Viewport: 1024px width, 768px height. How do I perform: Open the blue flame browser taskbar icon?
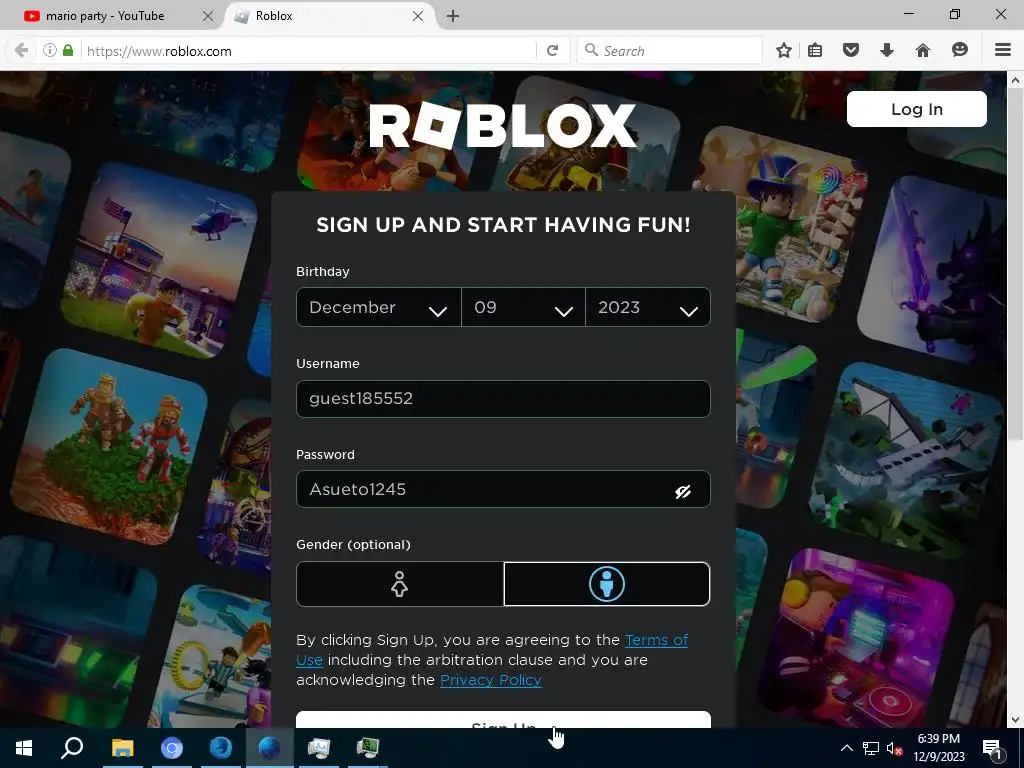tap(220, 748)
